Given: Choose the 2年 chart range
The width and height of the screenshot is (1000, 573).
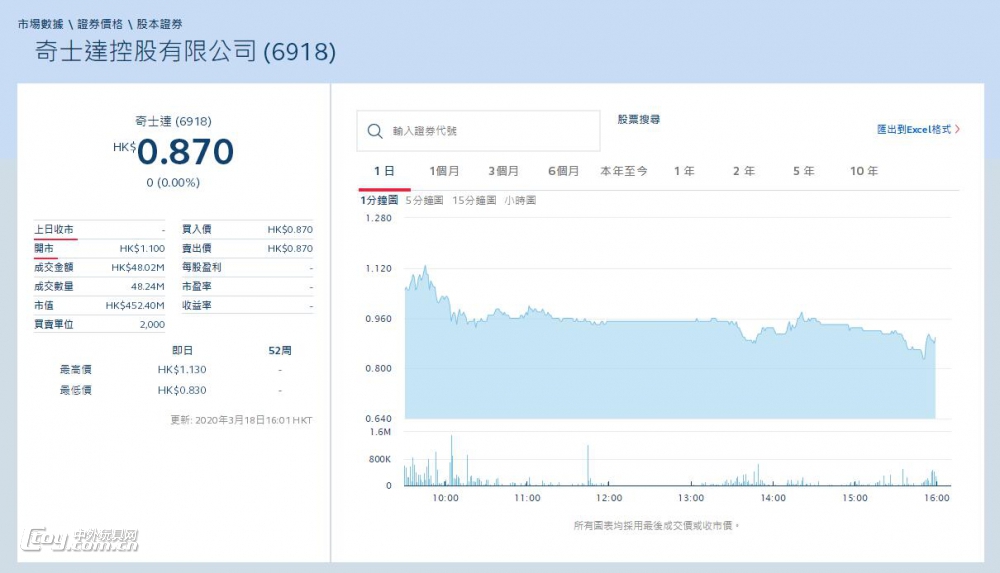Looking at the screenshot, I should 743,171.
